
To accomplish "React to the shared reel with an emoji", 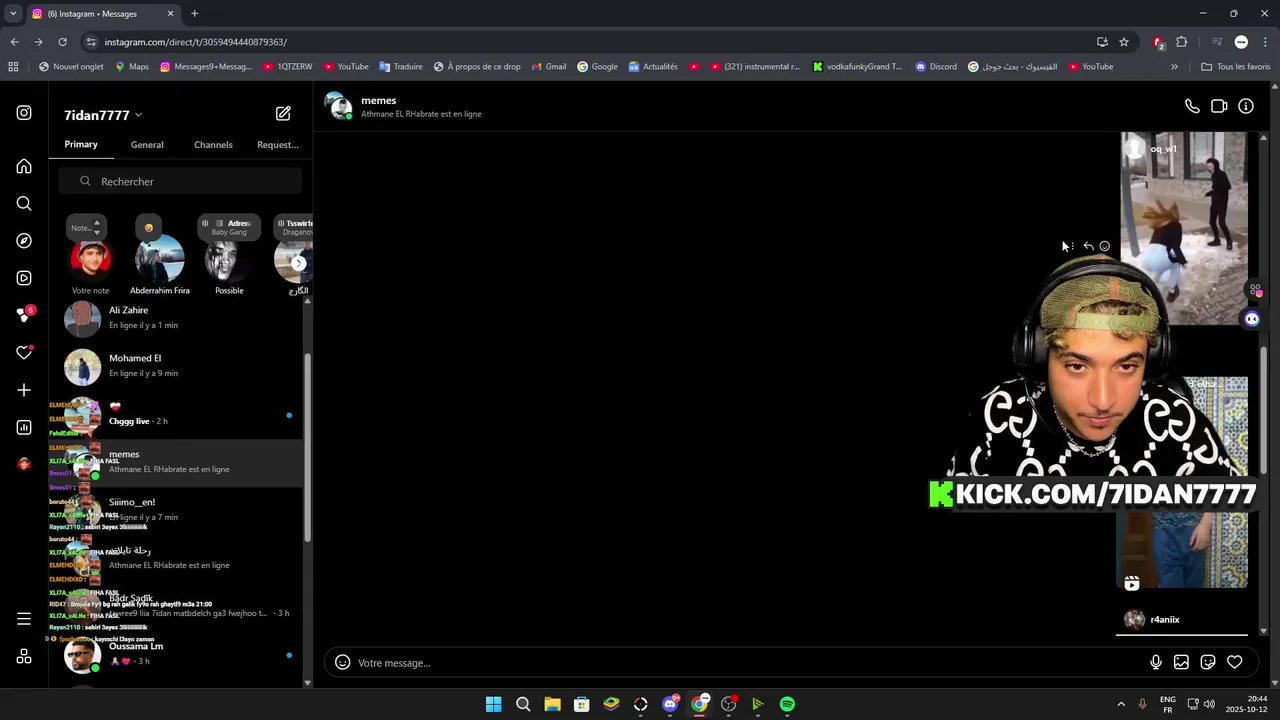I will 1105,246.
